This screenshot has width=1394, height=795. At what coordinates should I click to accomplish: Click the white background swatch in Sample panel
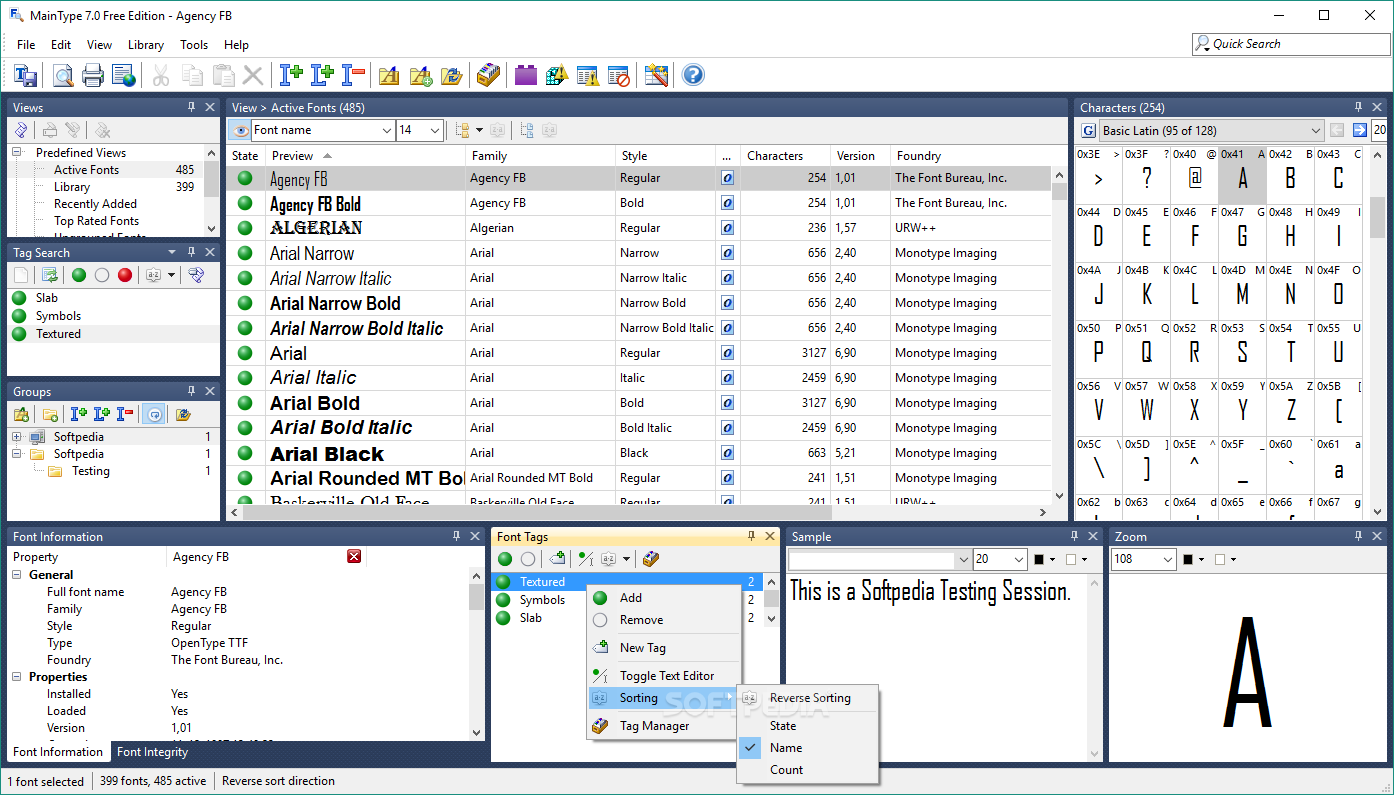[x=1071, y=560]
